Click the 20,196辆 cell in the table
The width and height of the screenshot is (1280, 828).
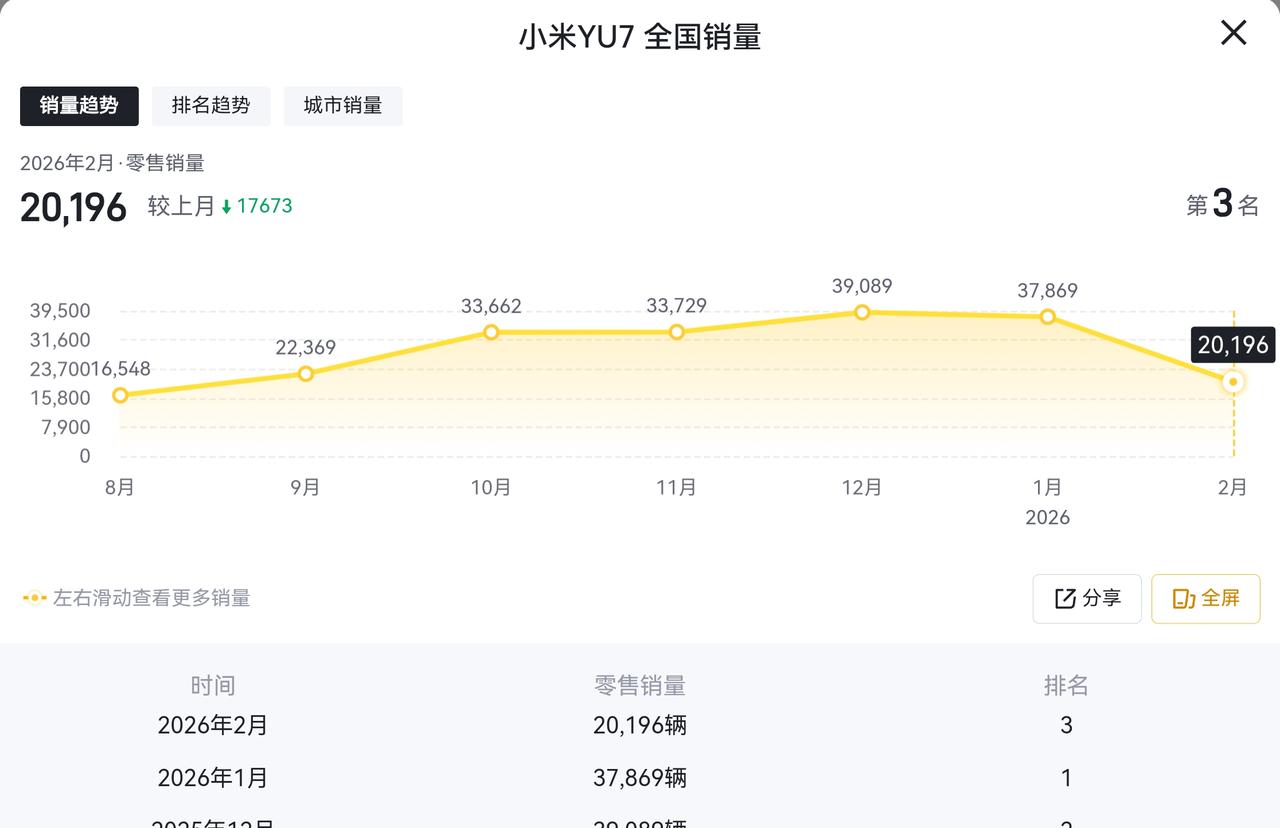640,725
